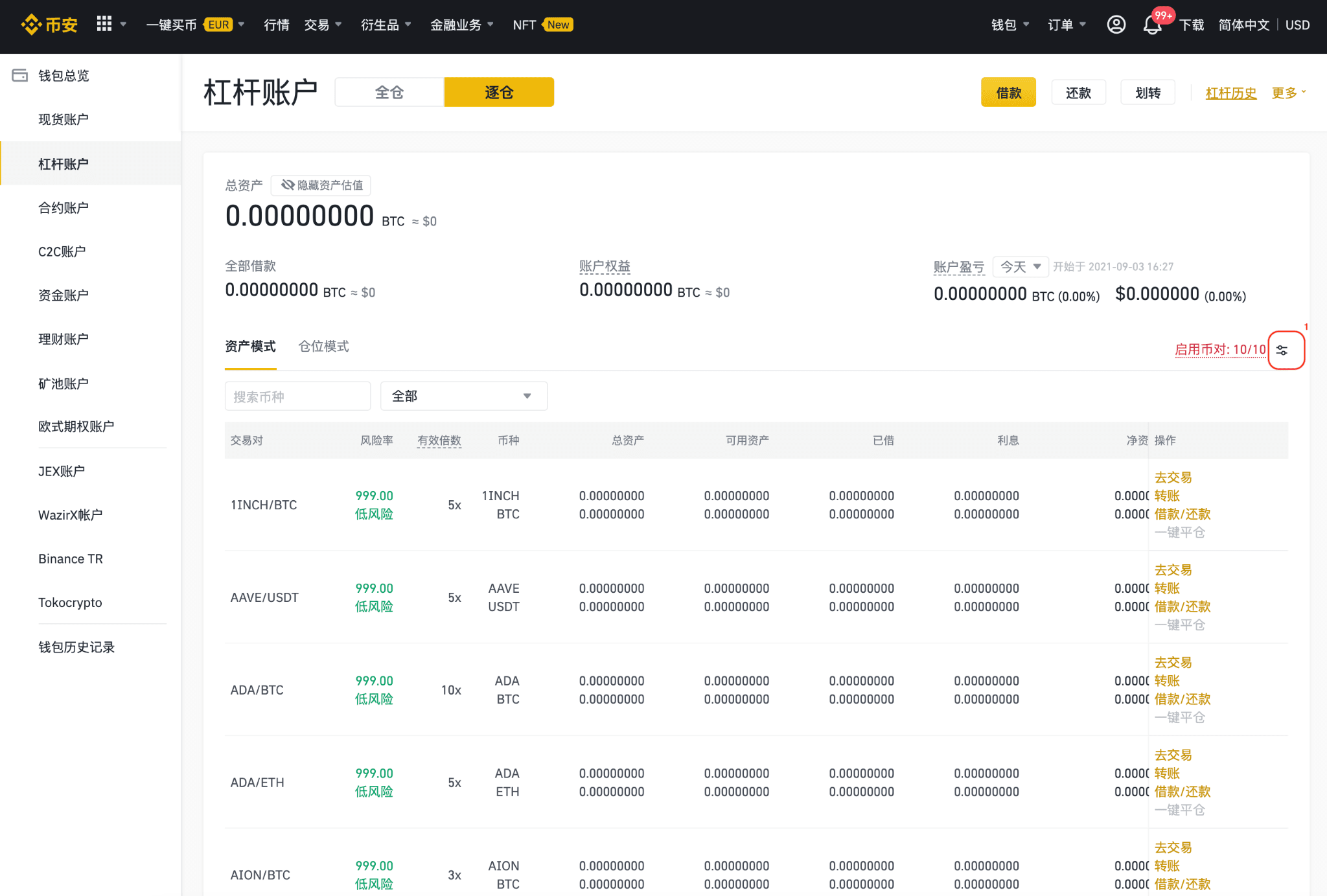
Task: Open the 杠杆历史 link
Action: point(1231,93)
